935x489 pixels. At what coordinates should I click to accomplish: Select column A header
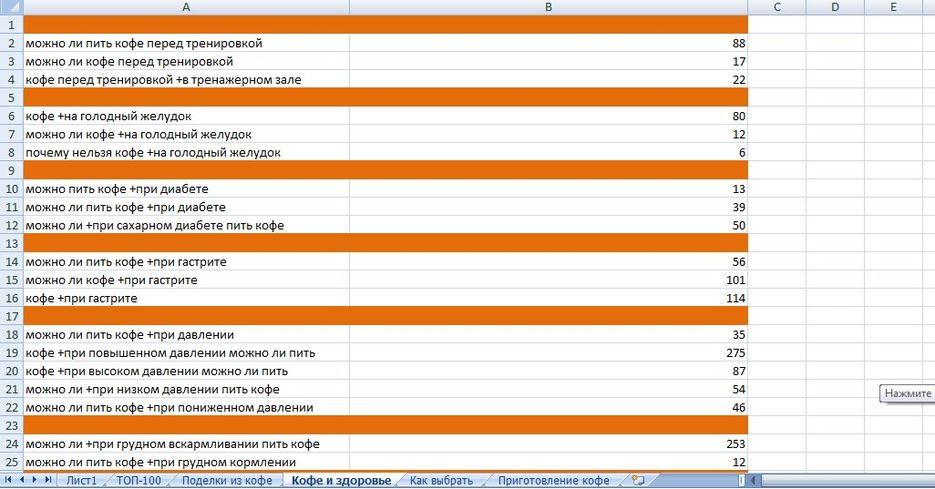click(x=186, y=7)
